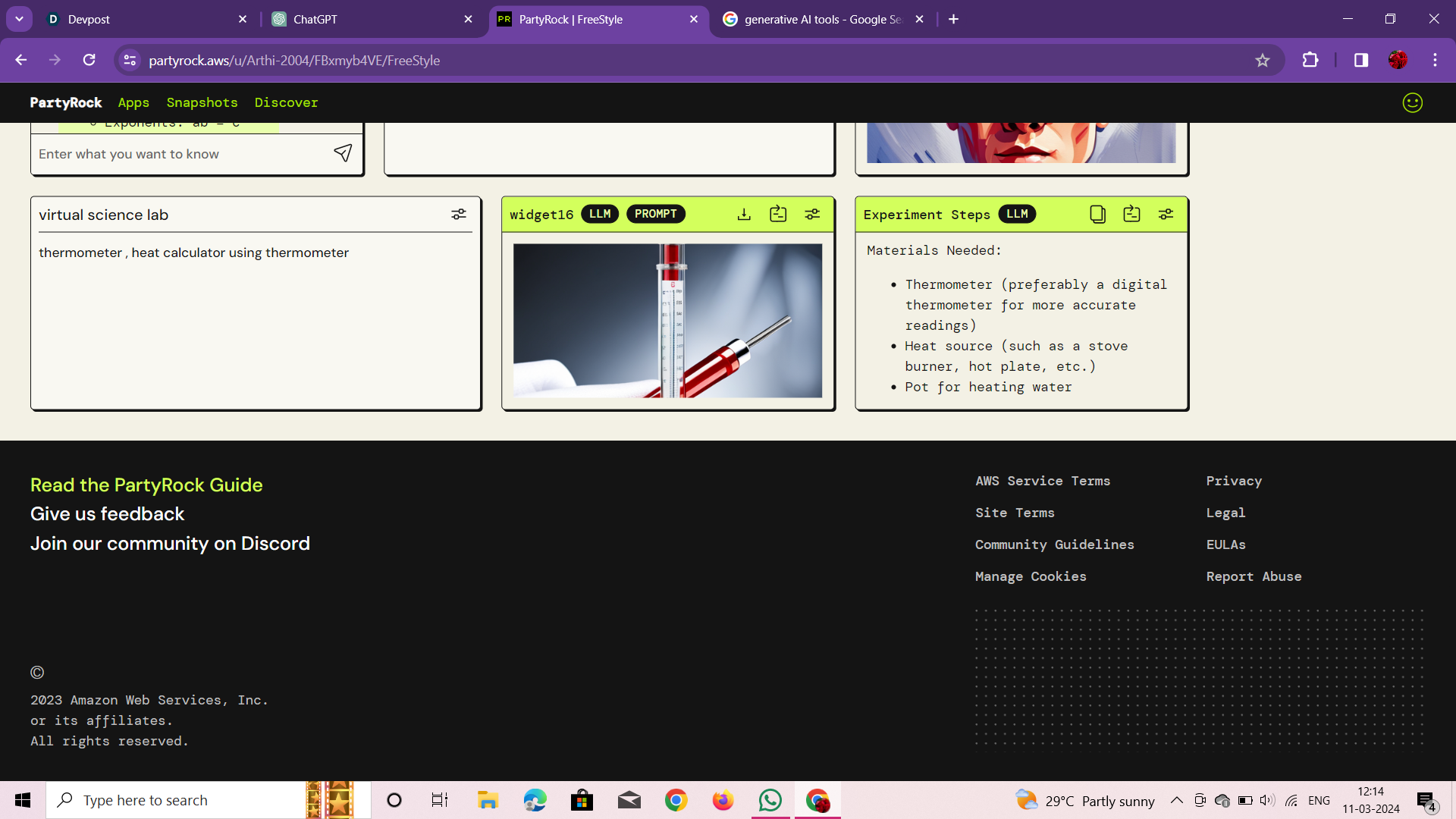Click the send paper-plane icon
Viewport: 1456px width, 819px height.
click(343, 153)
